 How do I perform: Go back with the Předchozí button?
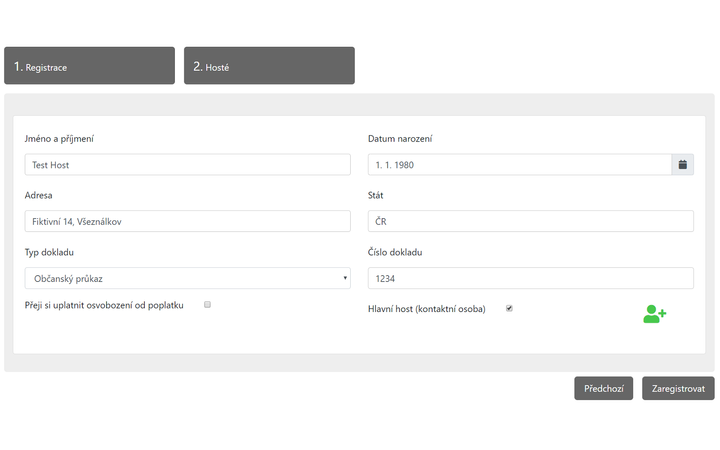pos(603,388)
